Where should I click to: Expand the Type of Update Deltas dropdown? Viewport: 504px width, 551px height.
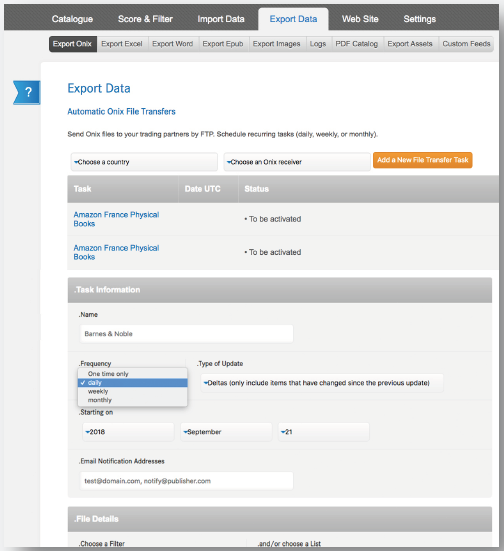(322, 383)
